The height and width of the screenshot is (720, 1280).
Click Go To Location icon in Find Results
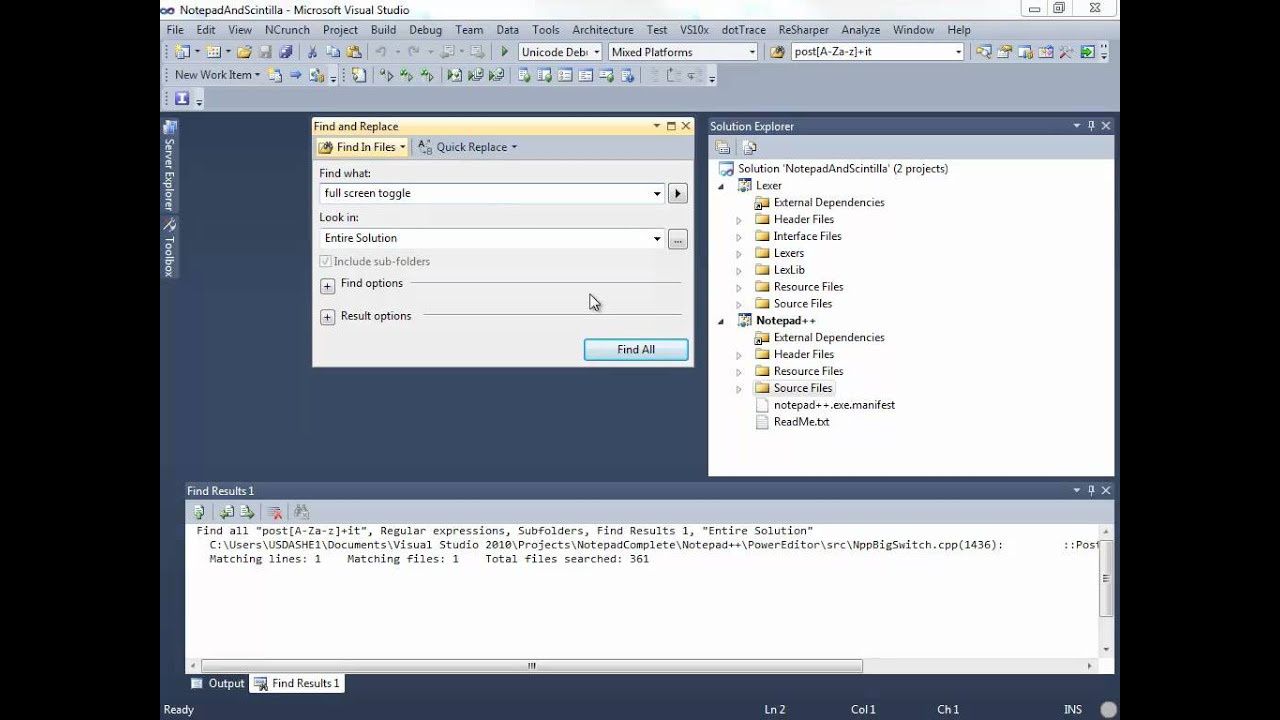click(x=199, y=511)
